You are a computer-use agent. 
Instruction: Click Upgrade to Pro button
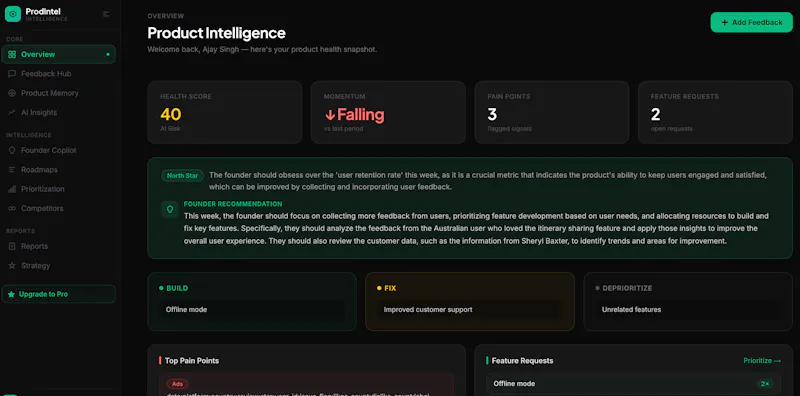pos(59,294)
